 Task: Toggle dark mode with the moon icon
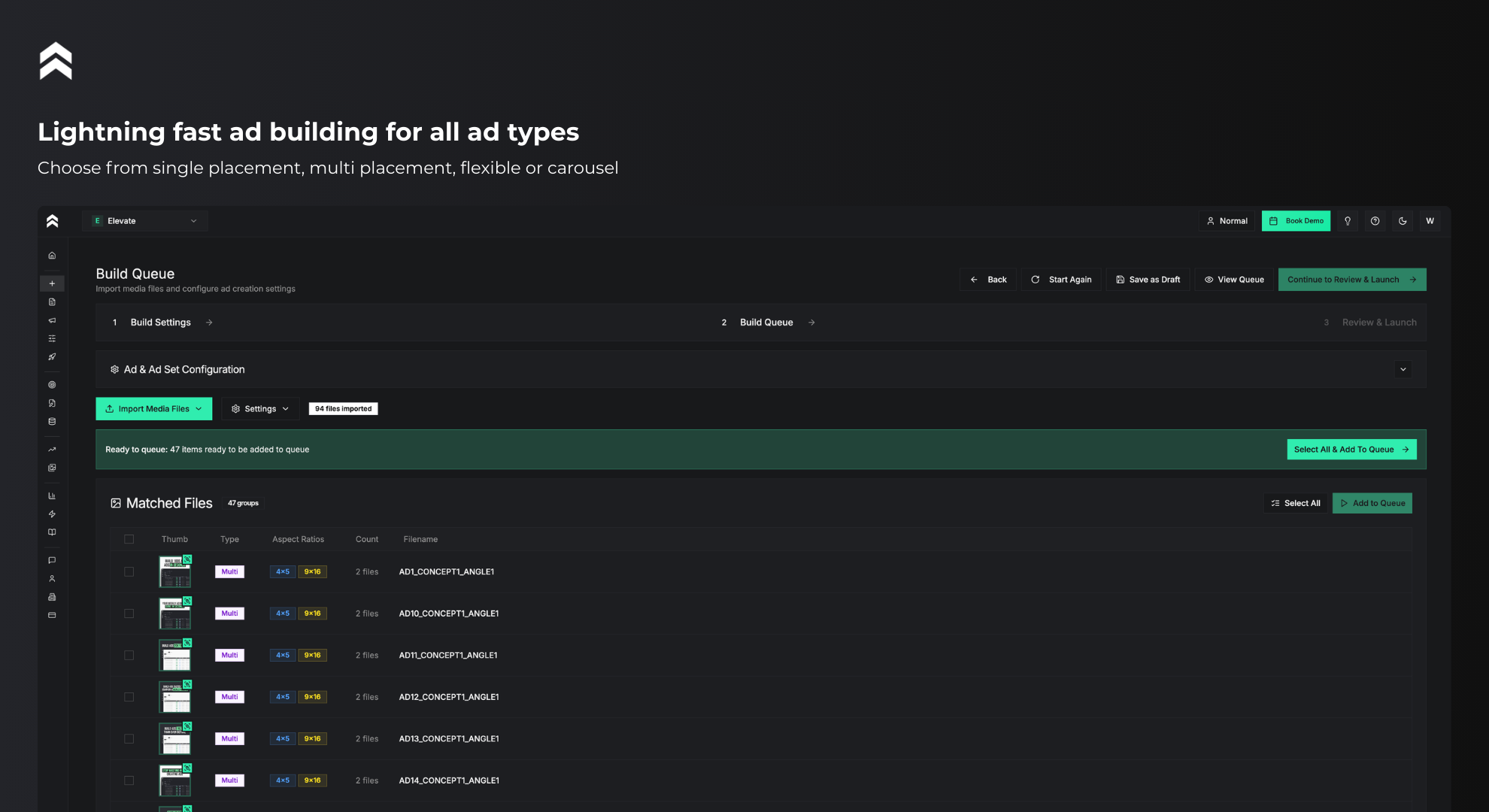coord(1402,220)
